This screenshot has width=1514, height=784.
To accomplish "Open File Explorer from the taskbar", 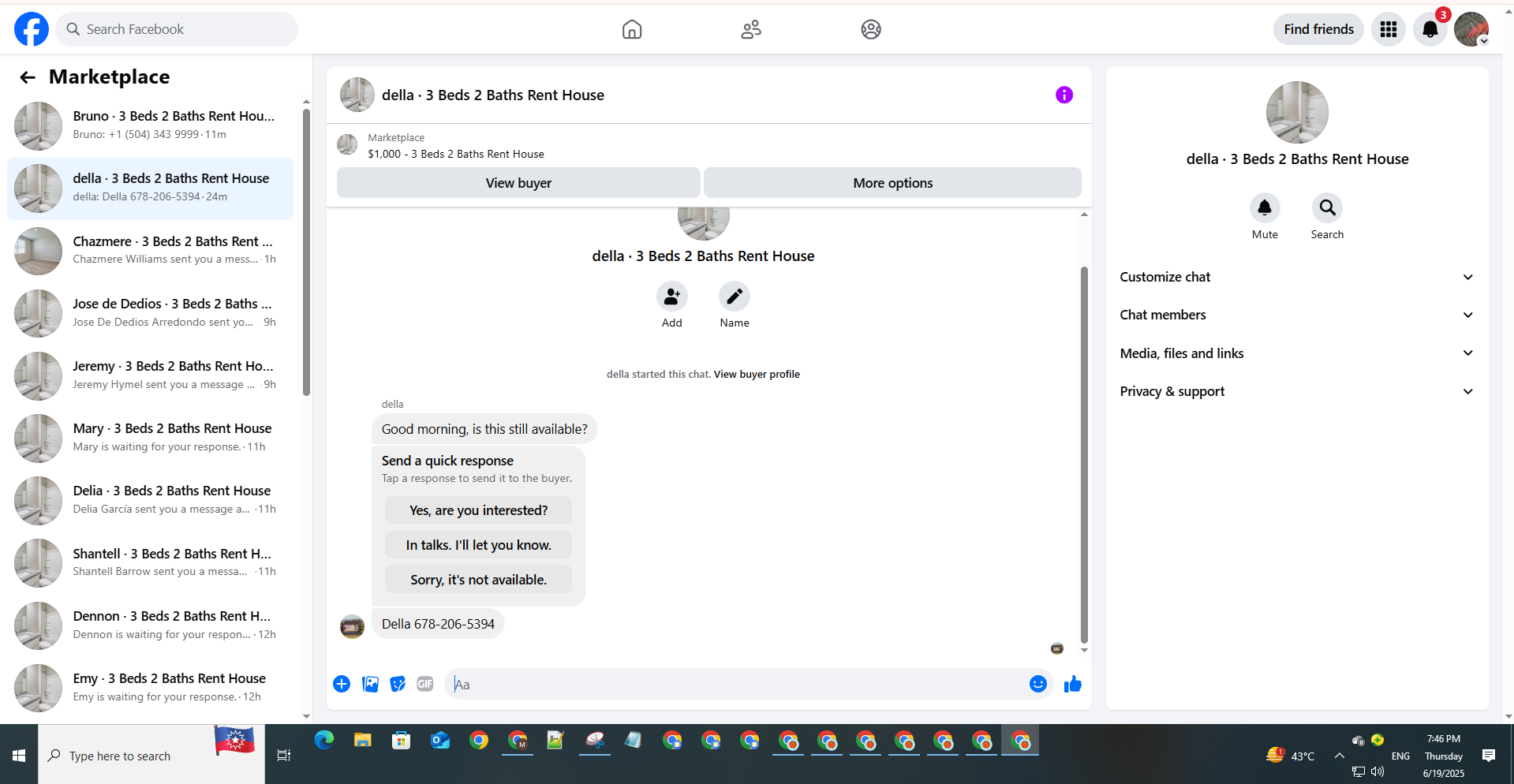I will (x=363, y=741).
